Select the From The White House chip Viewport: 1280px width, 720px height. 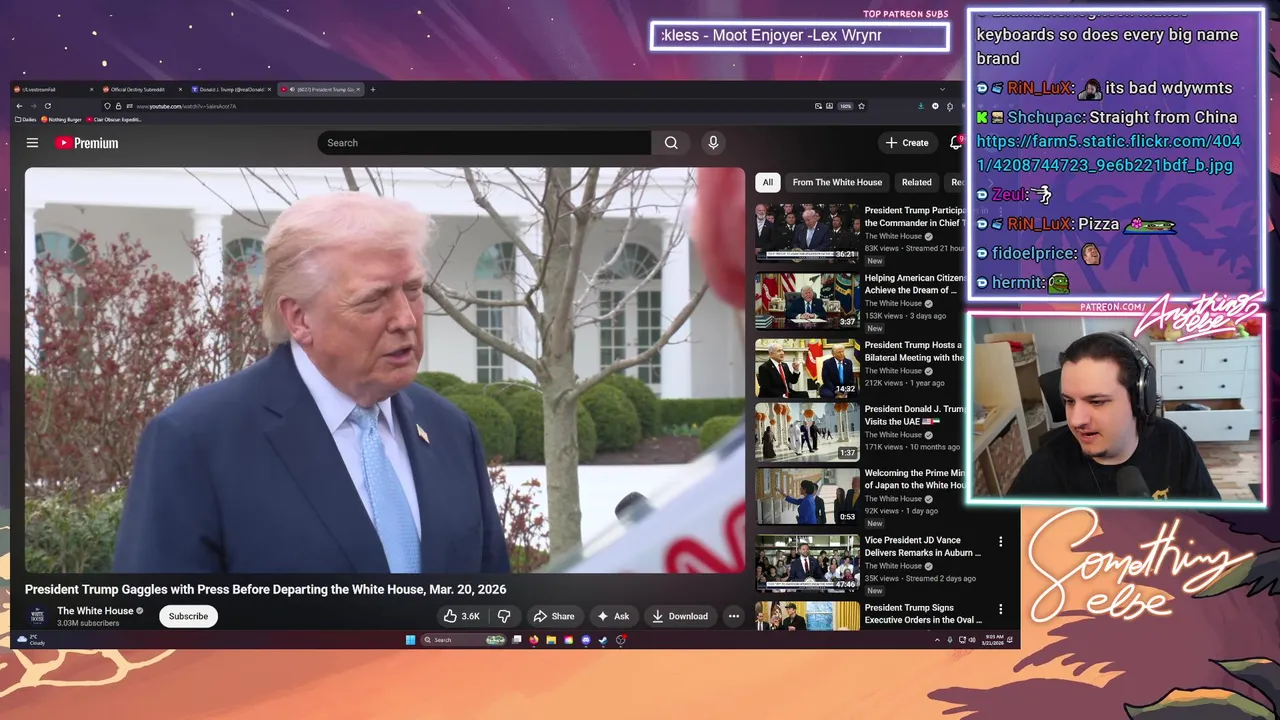[x=837, y=182]
